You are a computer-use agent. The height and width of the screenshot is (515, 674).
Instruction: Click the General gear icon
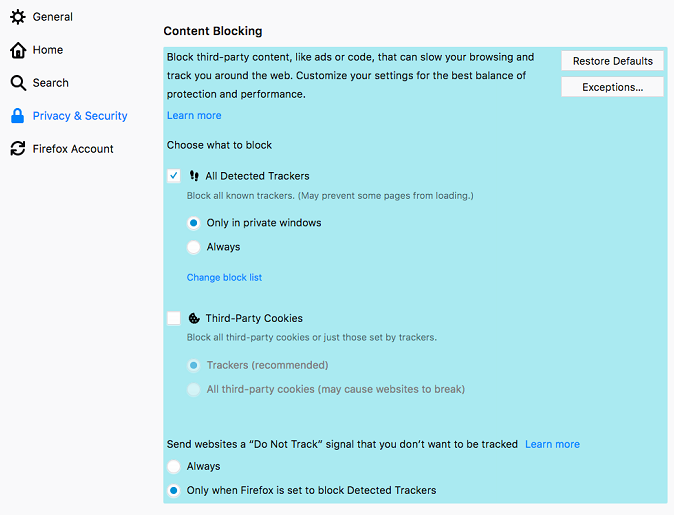pos(18,17)
